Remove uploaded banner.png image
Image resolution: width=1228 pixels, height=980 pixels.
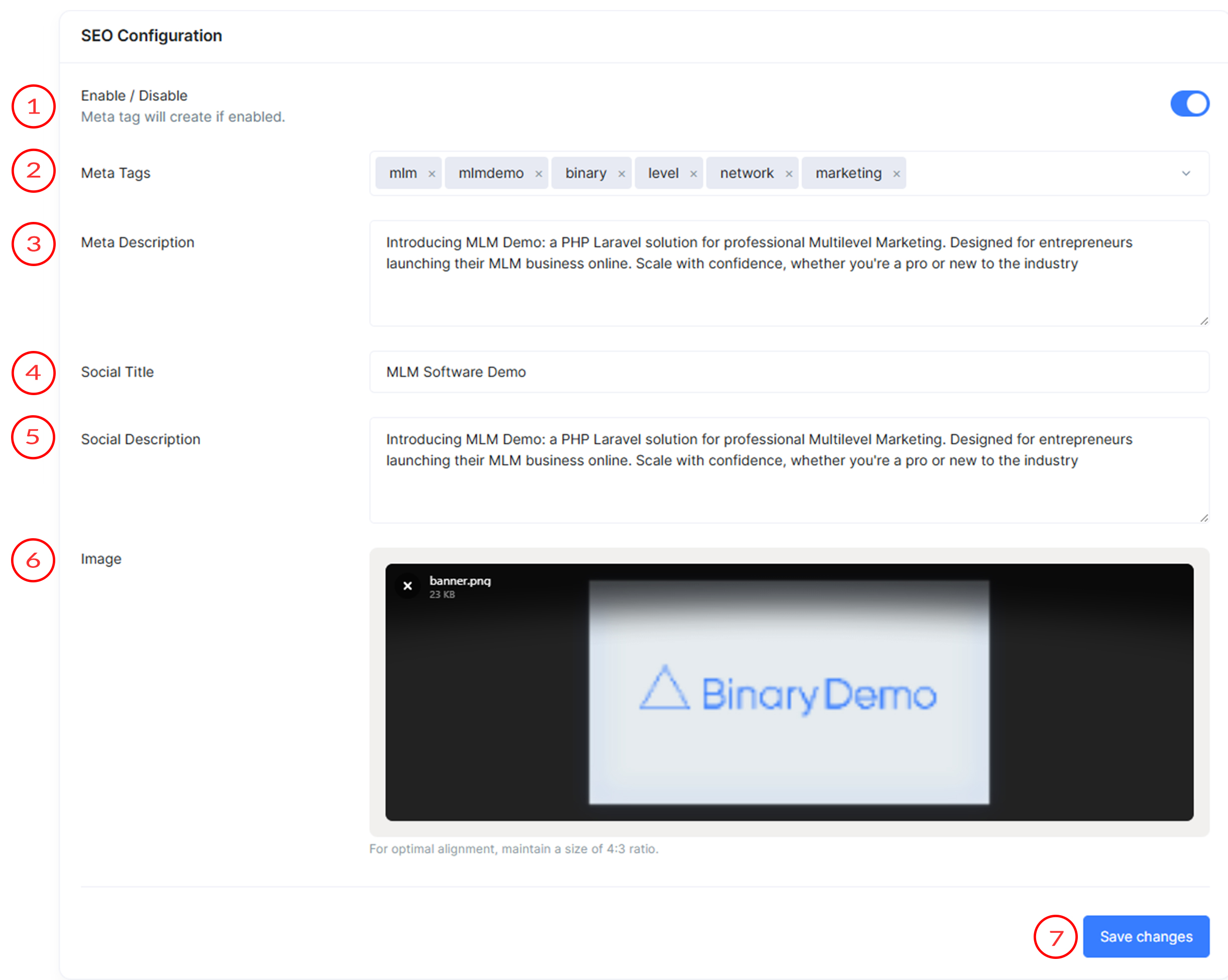(x=407, y=585)
